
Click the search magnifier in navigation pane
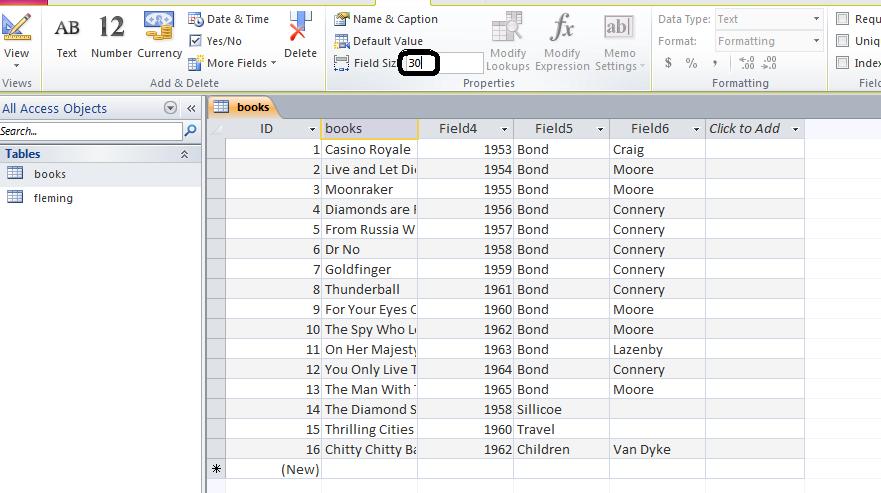190,131
